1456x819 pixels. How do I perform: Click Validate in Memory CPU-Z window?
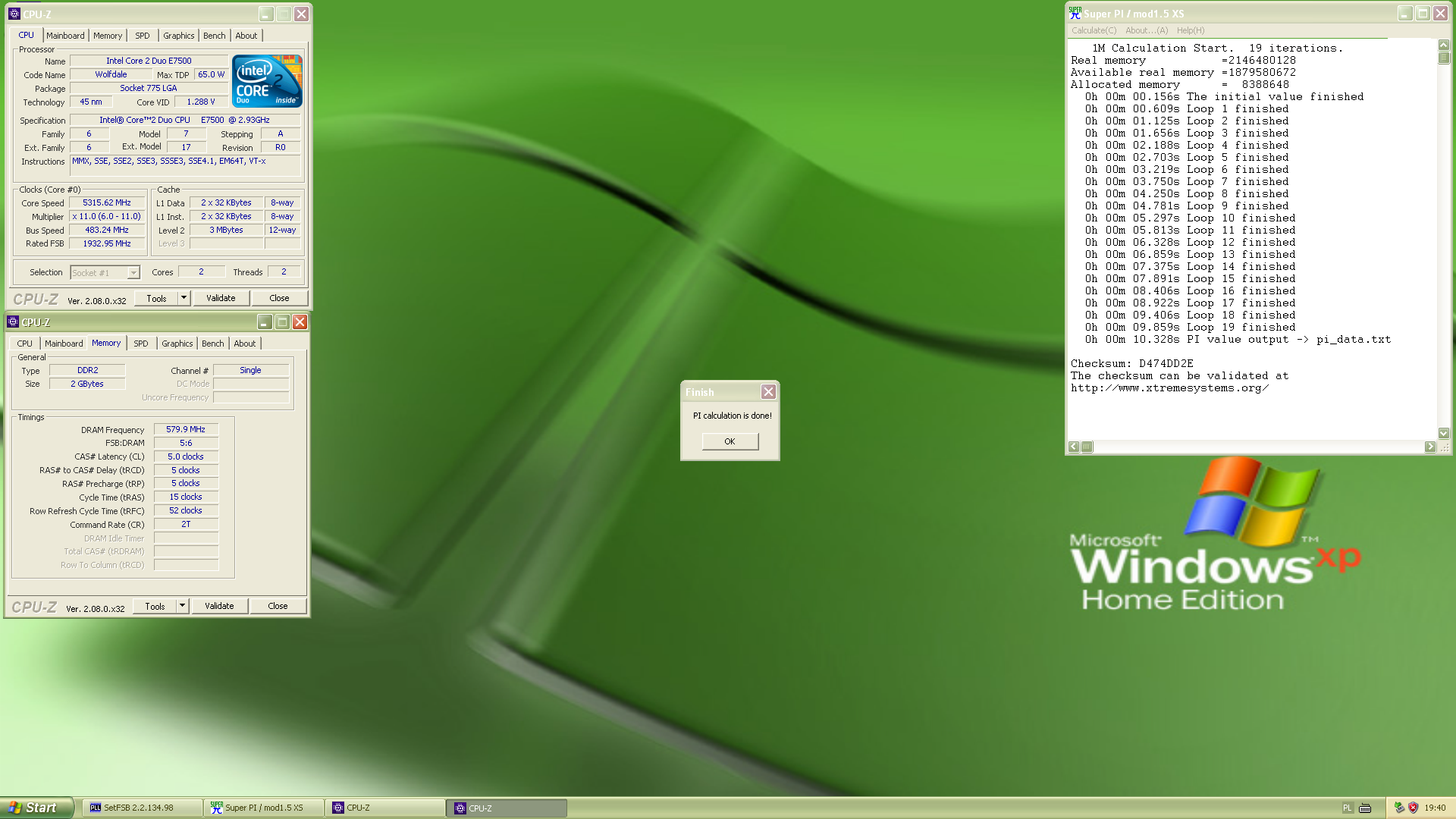[219, 606]
